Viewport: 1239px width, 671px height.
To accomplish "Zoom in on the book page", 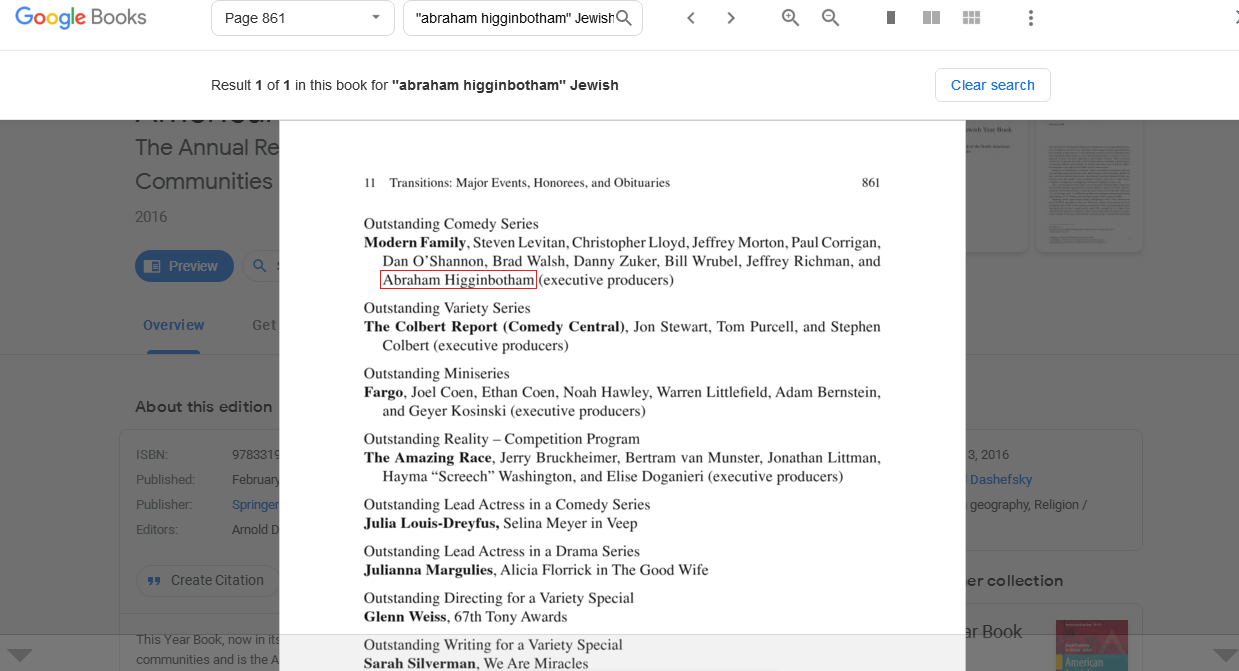I will tap(791, 18).
